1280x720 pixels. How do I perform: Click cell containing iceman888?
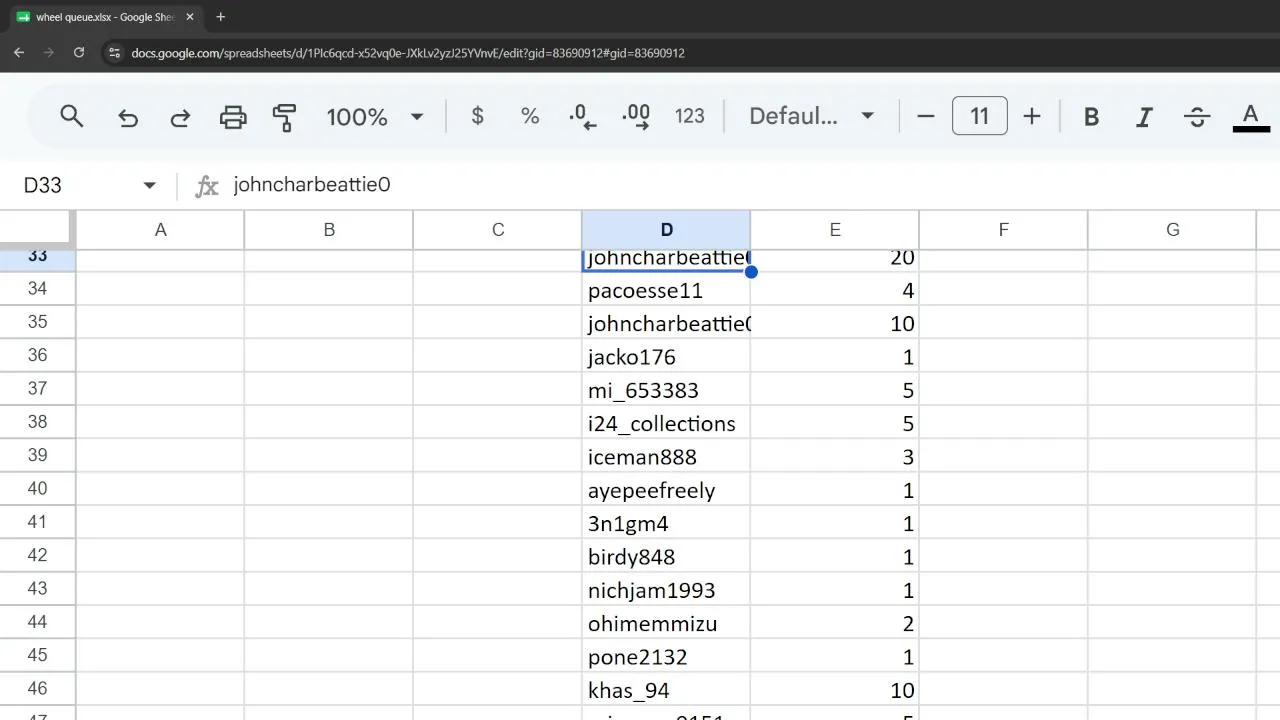point(666,457)
